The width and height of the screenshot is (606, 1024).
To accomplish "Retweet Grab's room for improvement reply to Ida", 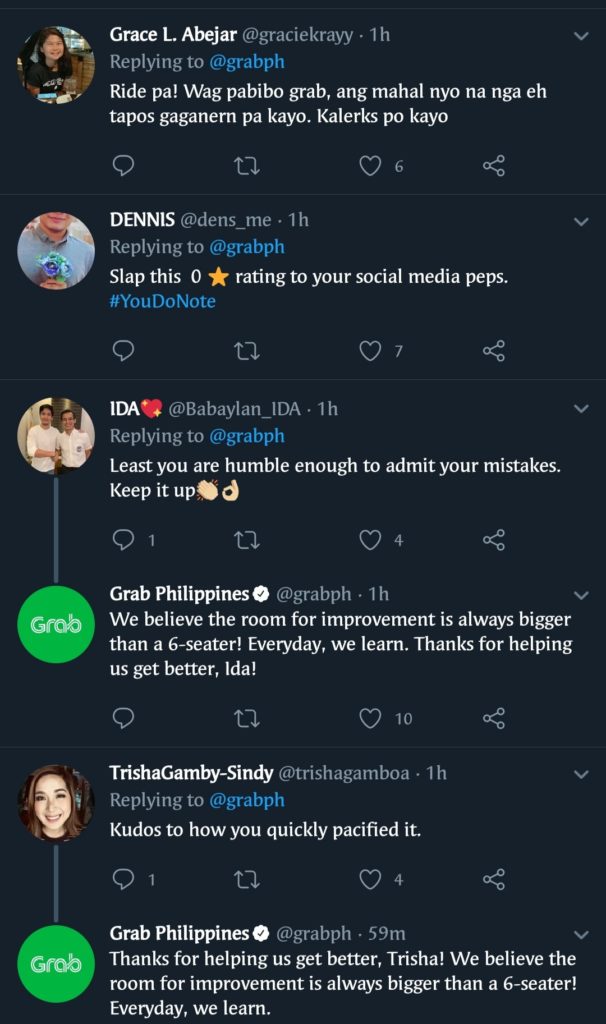I will click(247, 719).
